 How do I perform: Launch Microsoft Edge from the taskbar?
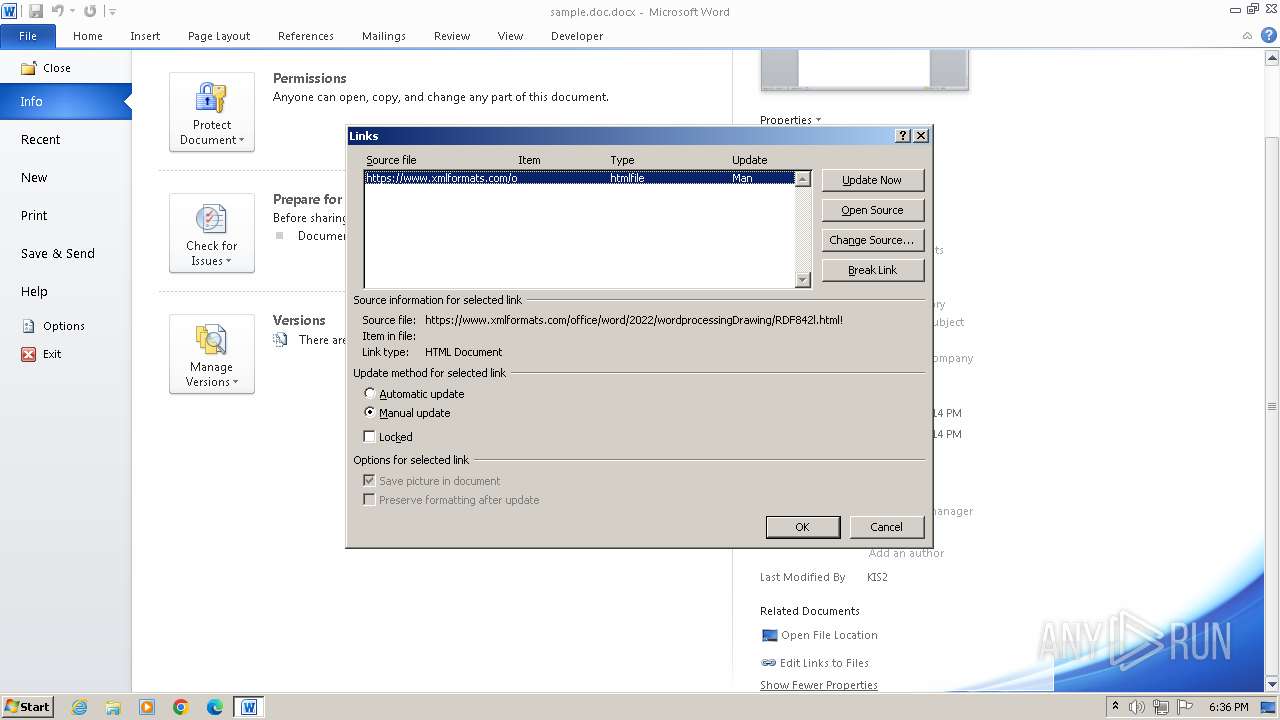click(215, 707)
